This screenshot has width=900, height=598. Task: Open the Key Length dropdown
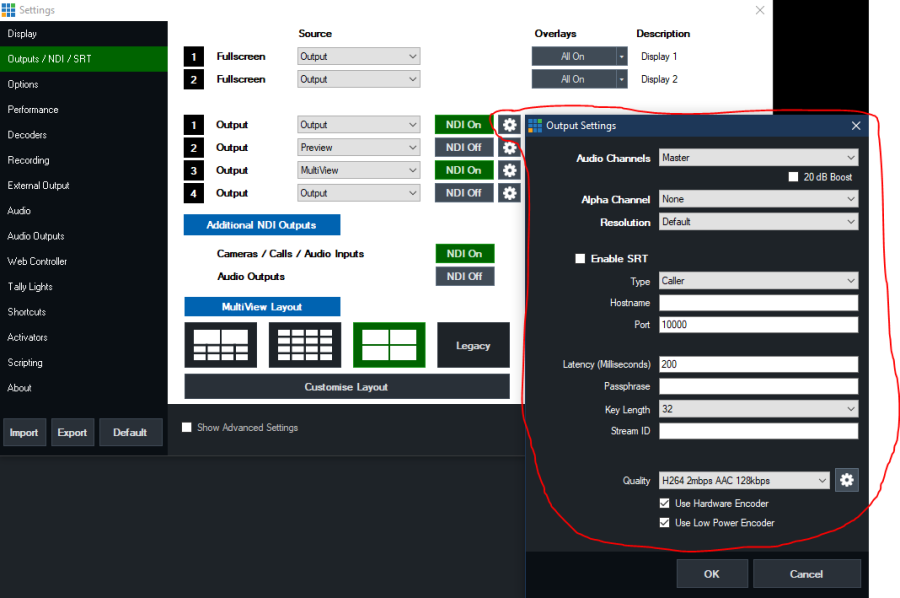[757, 409]
